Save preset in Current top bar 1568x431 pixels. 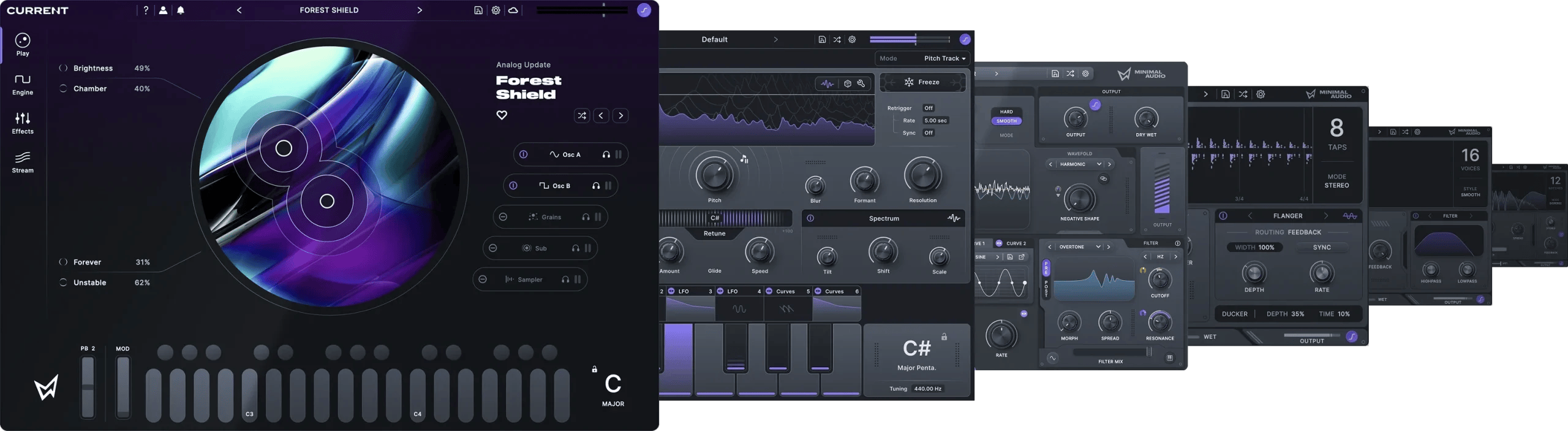tap(478, 10)
